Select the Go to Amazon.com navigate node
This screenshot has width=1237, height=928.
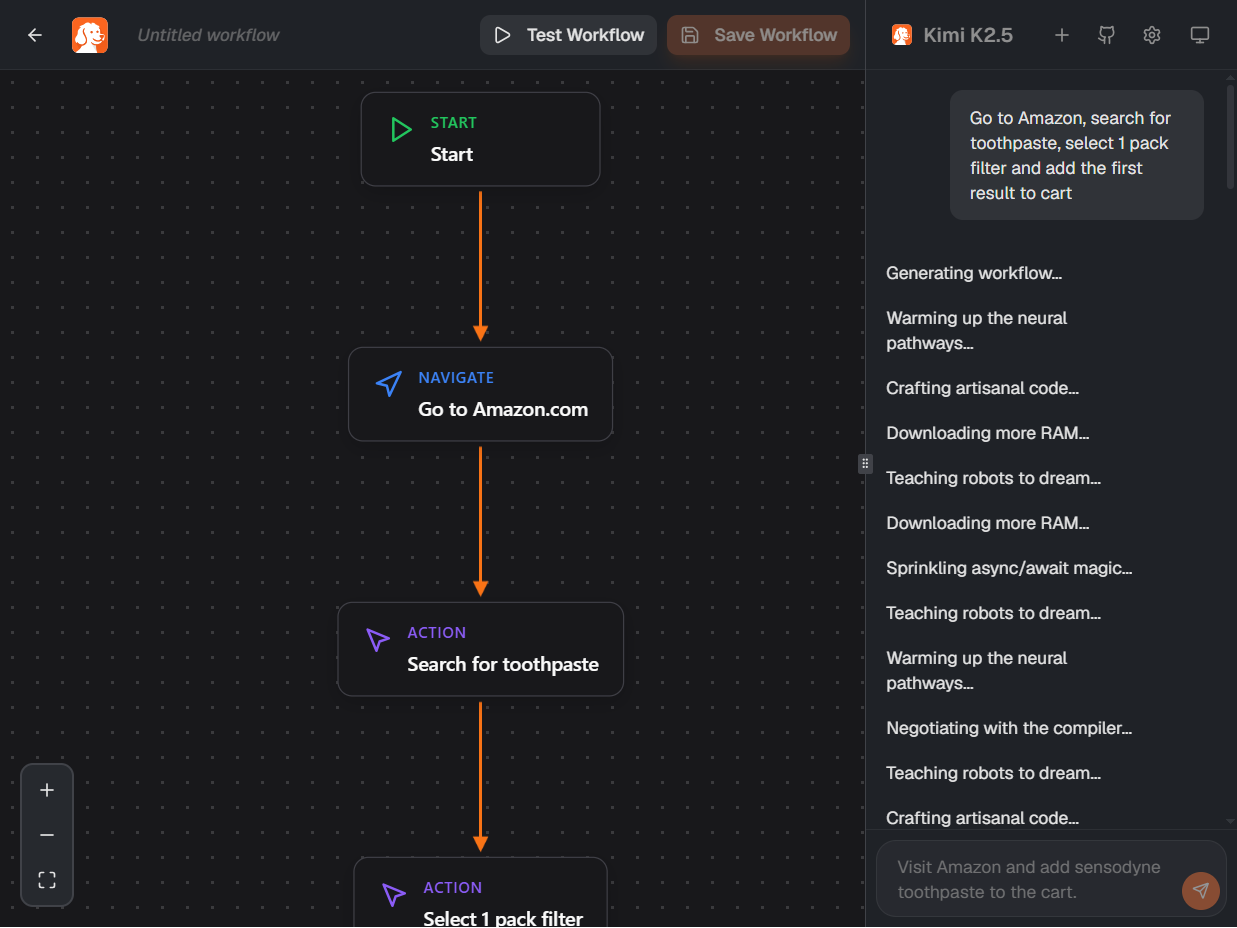point(480,394)
